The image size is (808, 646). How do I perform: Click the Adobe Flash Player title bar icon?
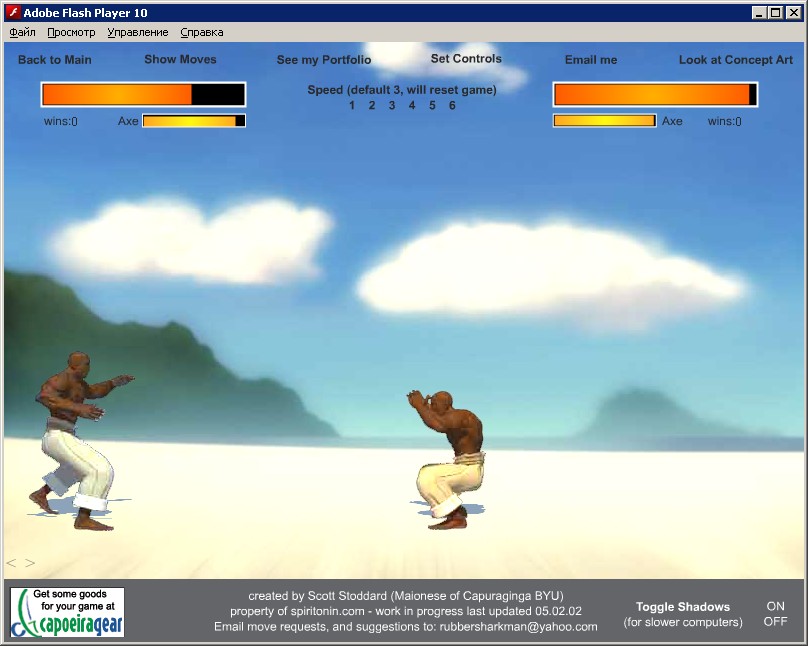coord(13,13)
